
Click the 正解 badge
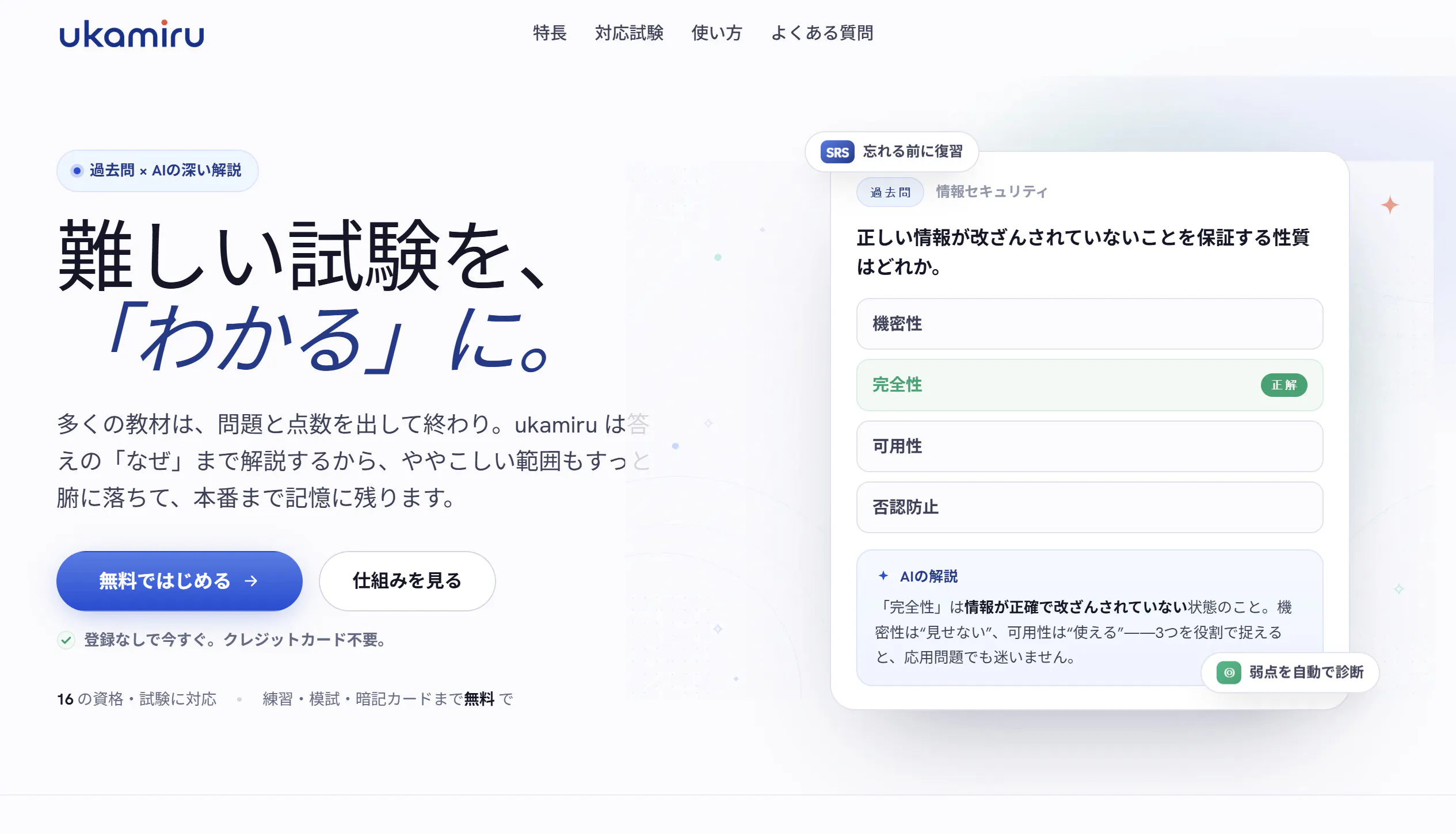coord(1284,385)
